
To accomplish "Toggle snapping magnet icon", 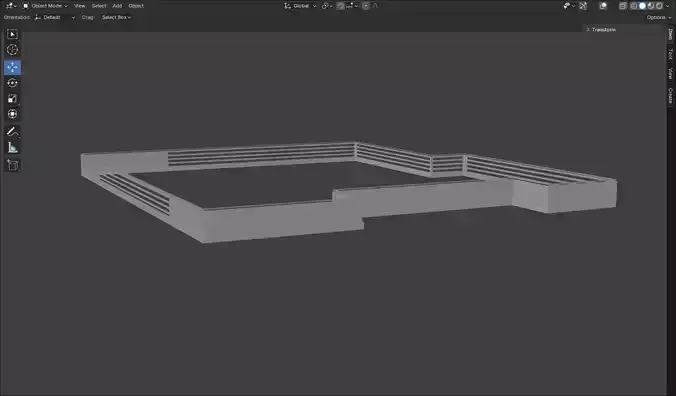I will [340, 6].
